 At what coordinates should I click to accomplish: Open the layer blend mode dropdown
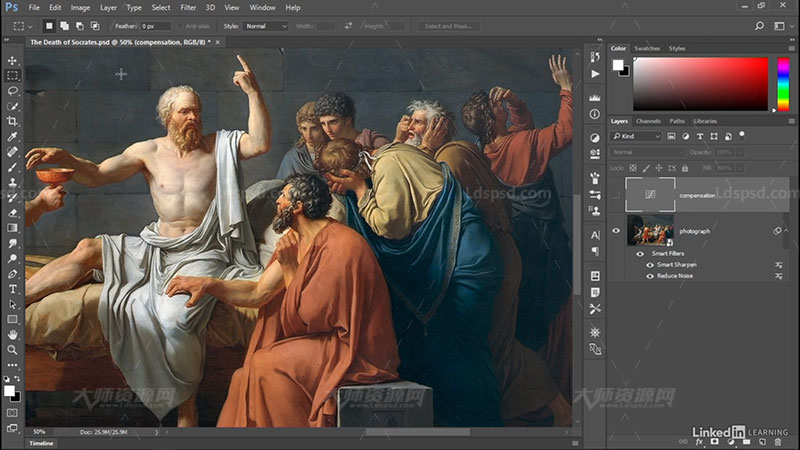tap(647, 152)
